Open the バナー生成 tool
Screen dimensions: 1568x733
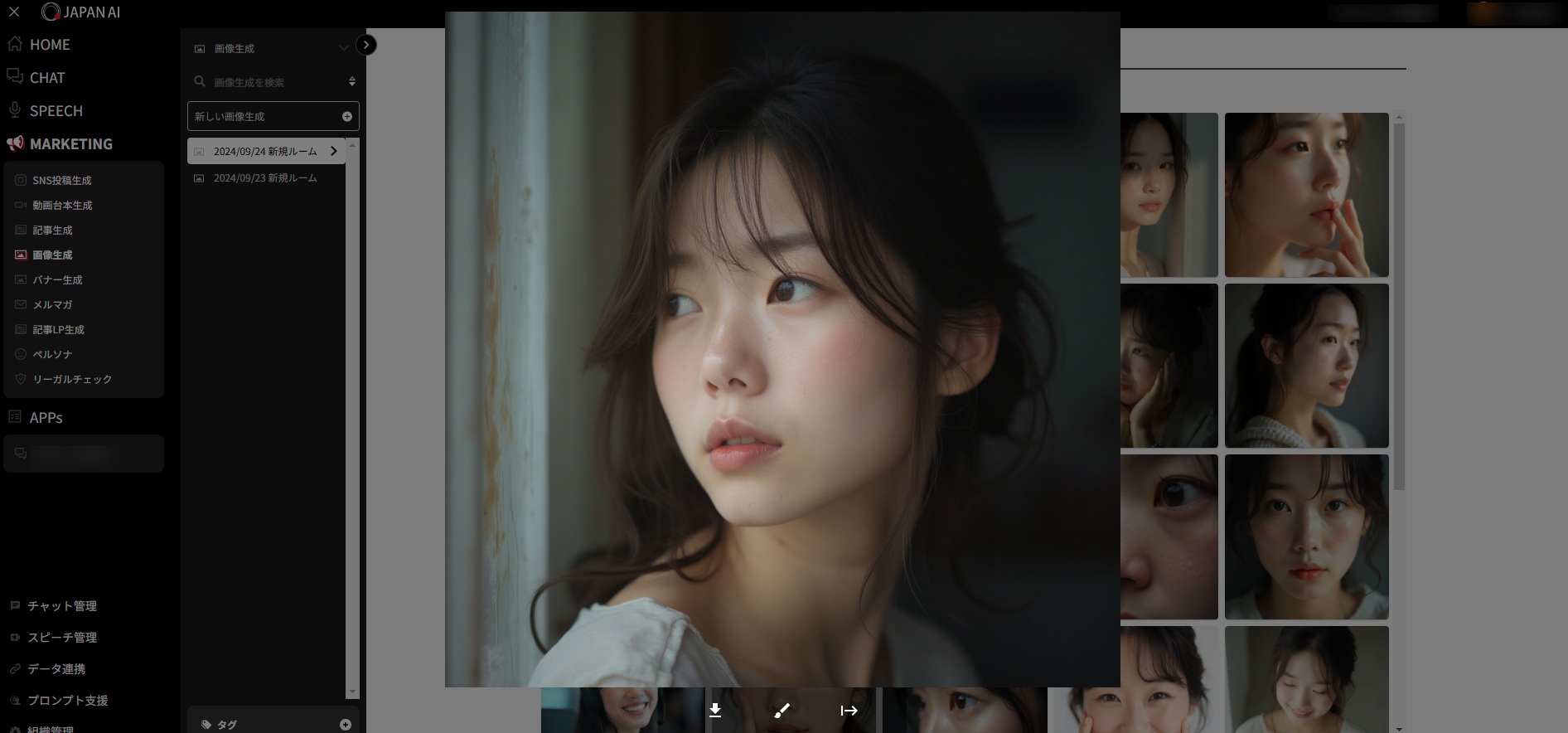57,280
